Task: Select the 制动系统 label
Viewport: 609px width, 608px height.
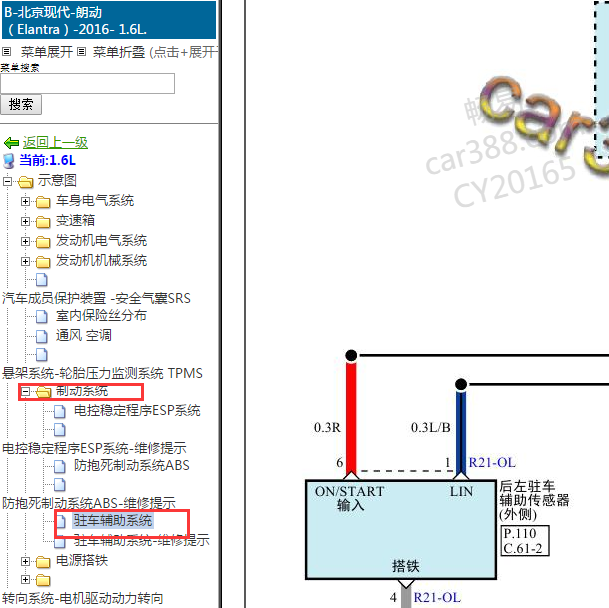Action: click(x=82, y=391)
